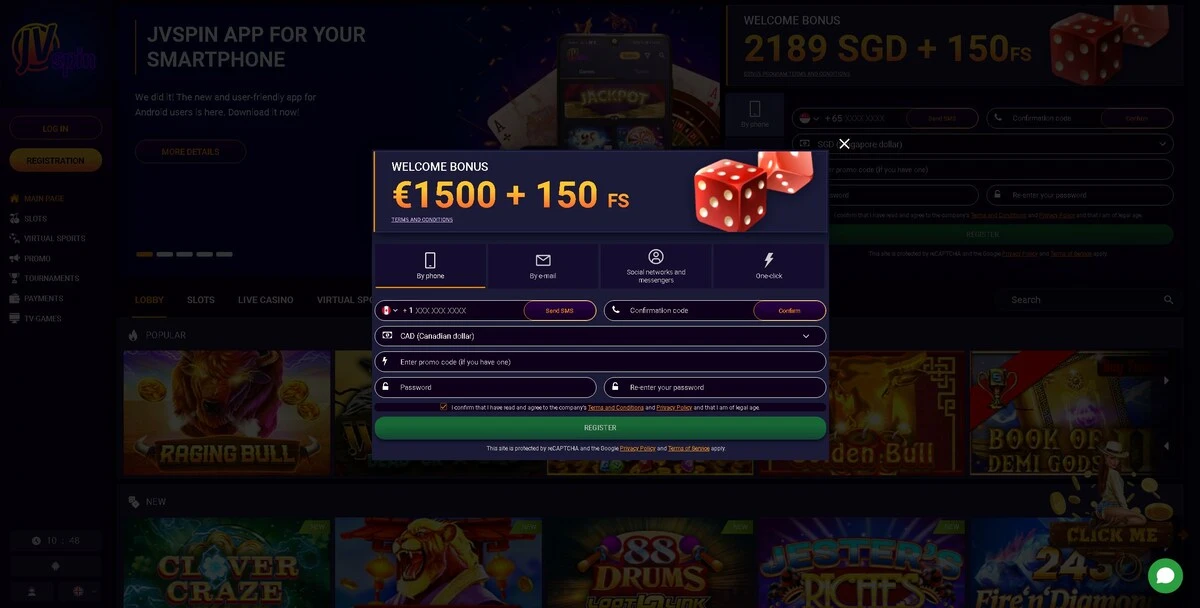
Task: Choose Social networks and messengers option
Action: [656, 266]
